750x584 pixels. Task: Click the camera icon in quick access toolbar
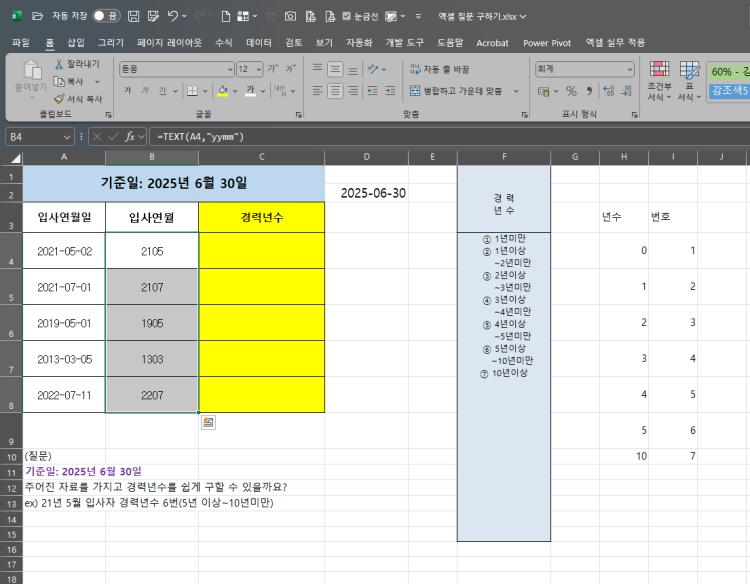(290, 16)
